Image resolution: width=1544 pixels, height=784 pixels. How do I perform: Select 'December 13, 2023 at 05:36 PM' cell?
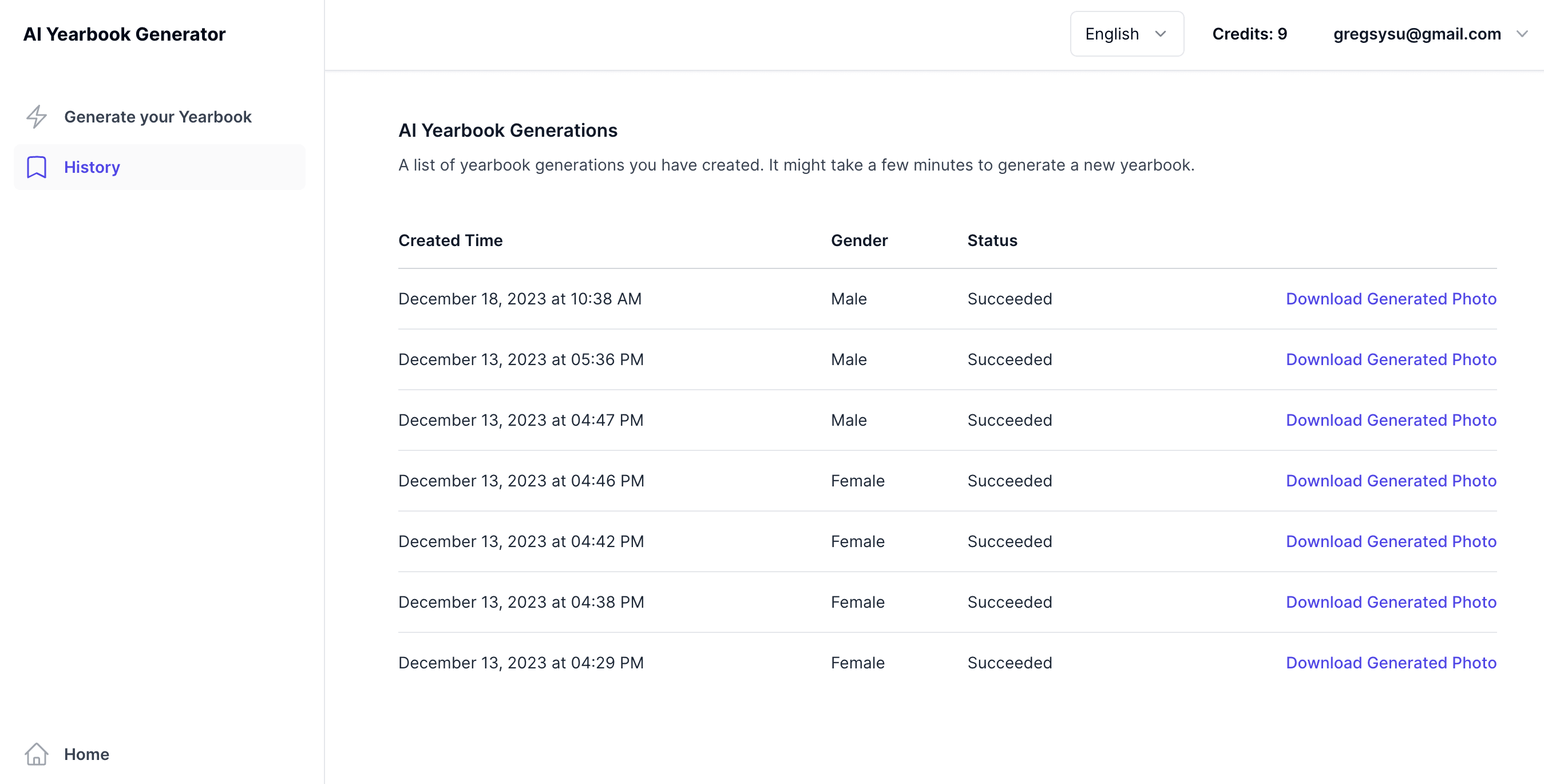coord(521,359)
